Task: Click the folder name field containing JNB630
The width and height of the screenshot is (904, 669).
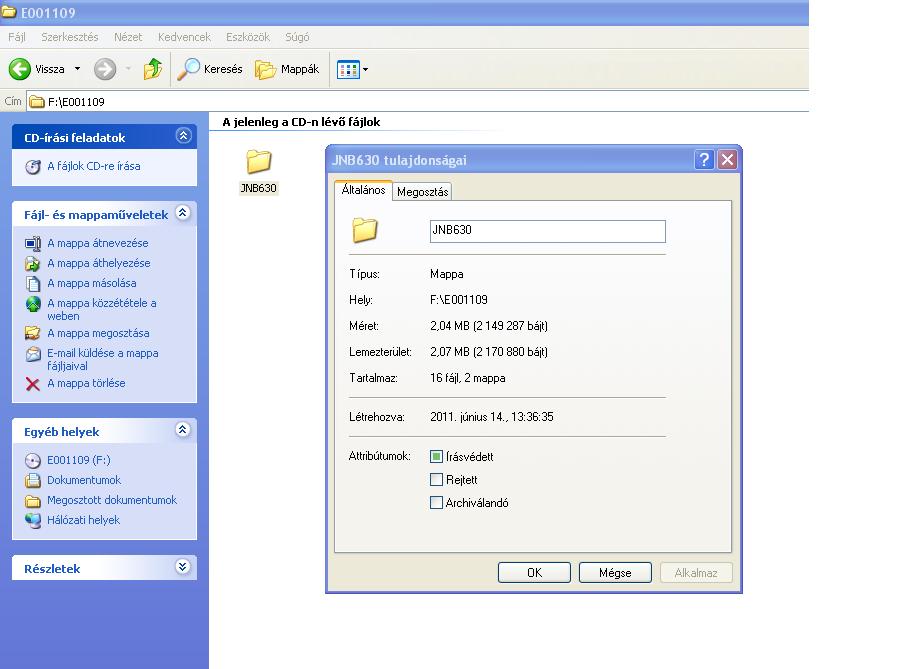Action: click(547, 231)
